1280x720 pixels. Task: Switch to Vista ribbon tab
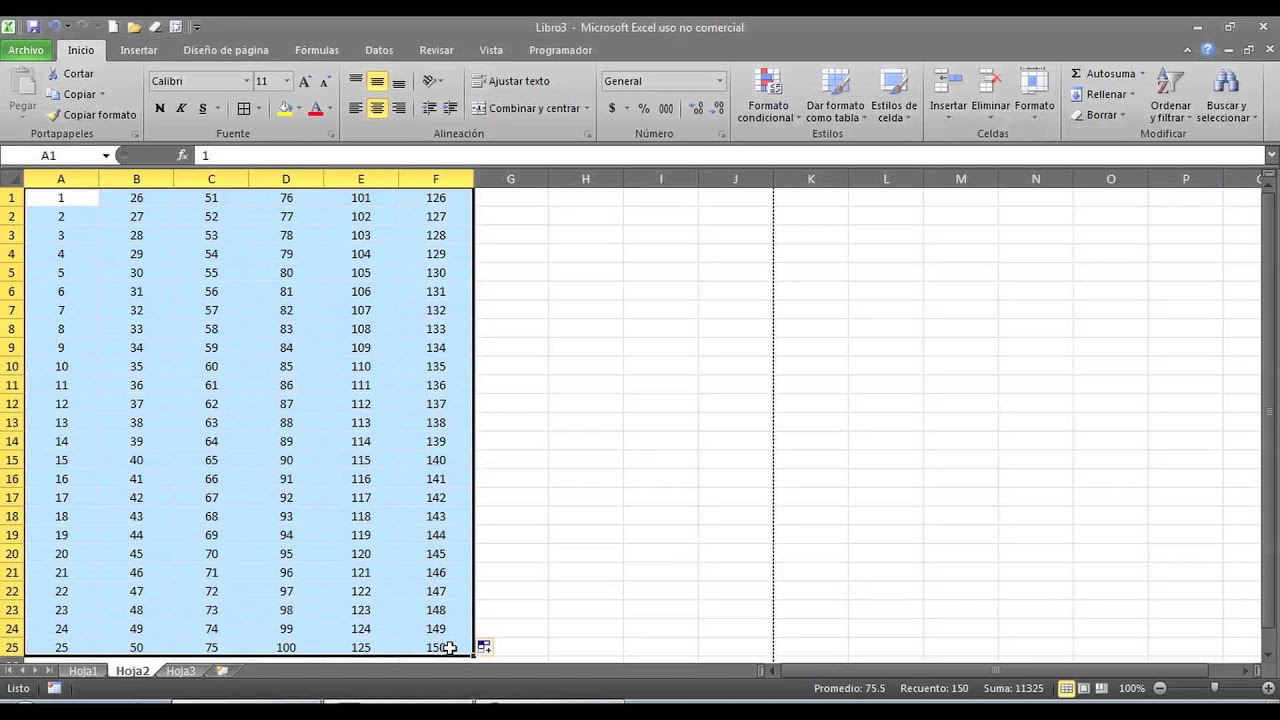tap(491, 50)
